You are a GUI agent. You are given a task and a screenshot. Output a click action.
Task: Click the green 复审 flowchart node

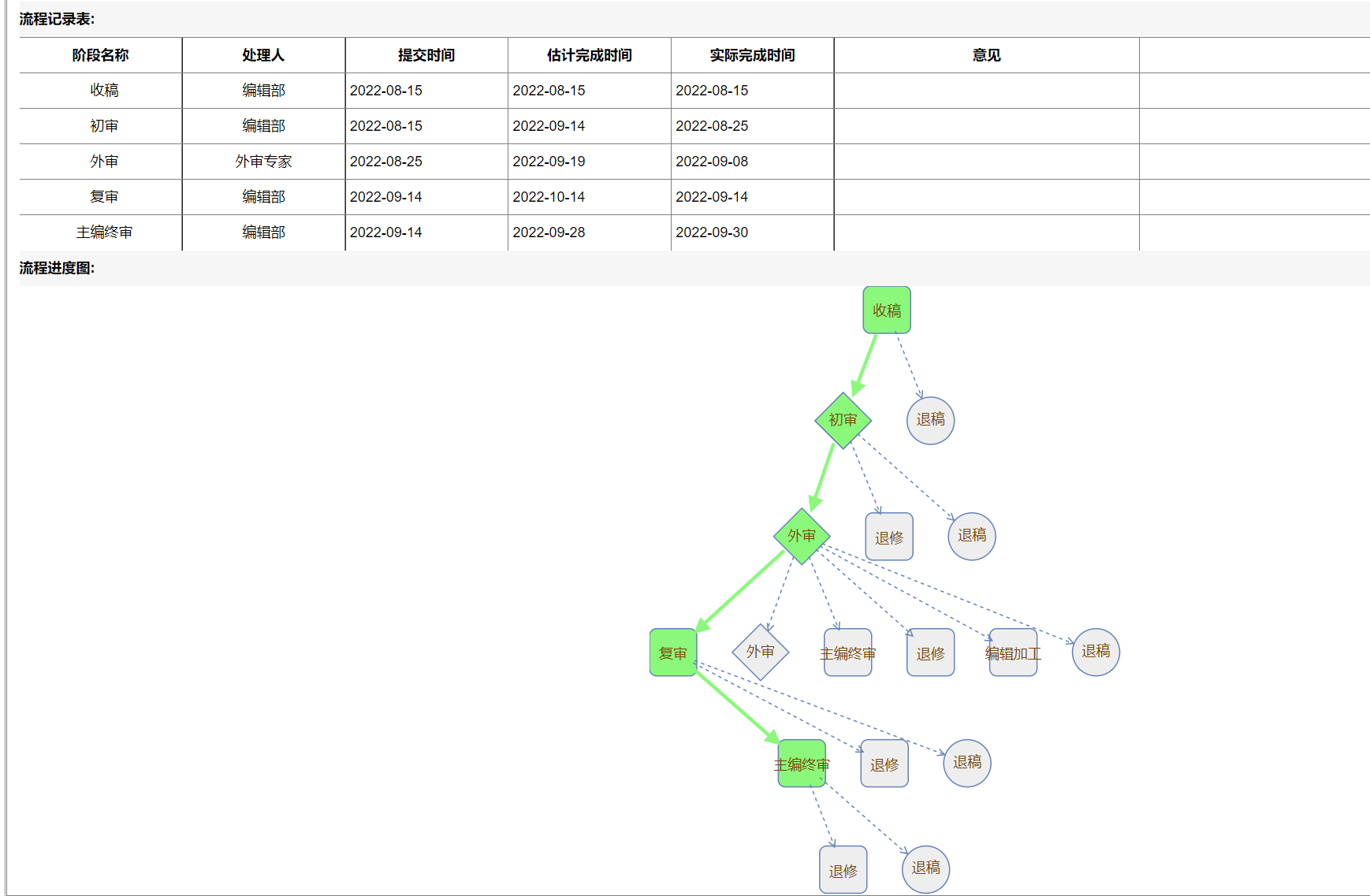(673, 652)
